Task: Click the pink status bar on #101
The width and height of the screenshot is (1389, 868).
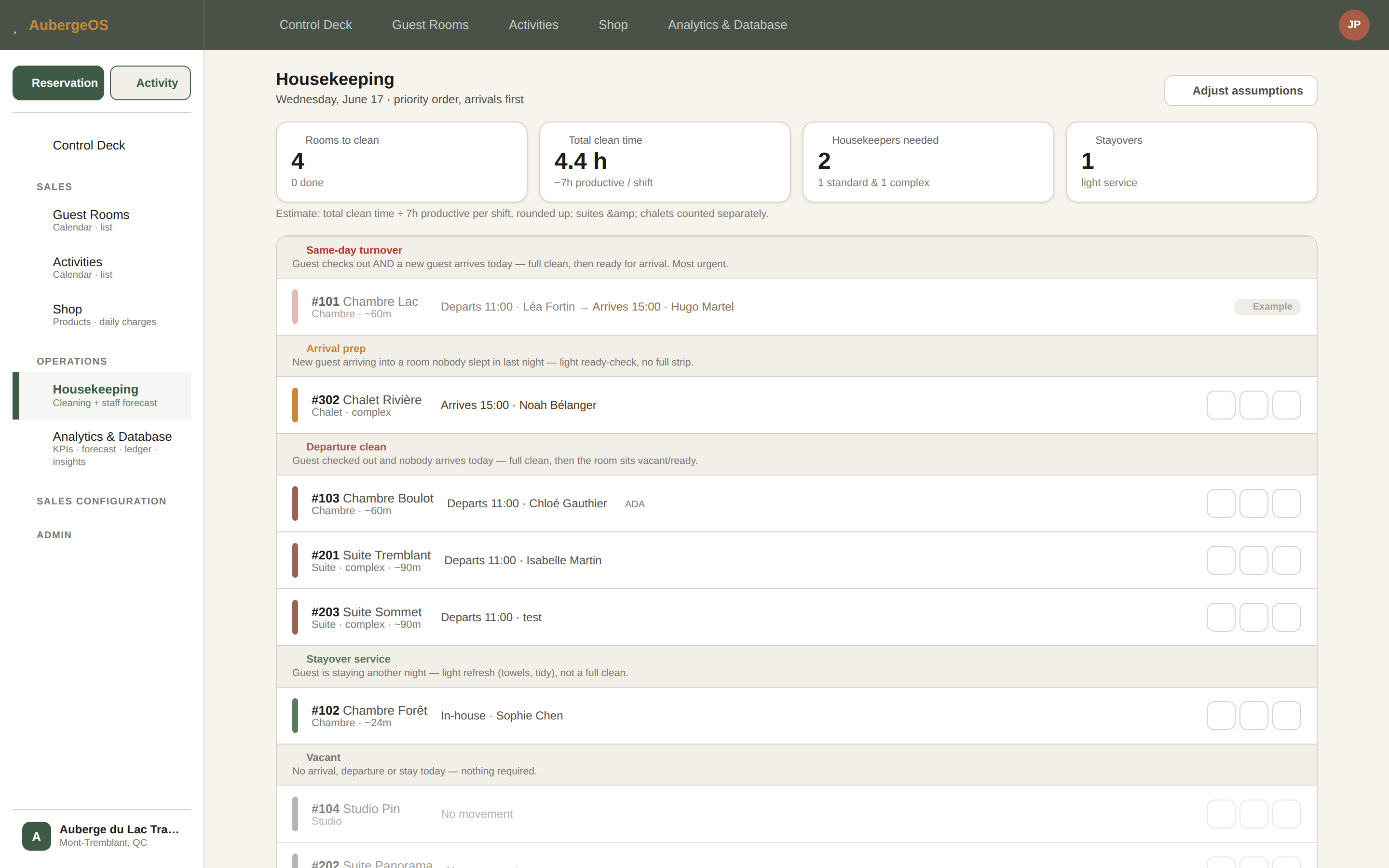Action: coord(295,307)
